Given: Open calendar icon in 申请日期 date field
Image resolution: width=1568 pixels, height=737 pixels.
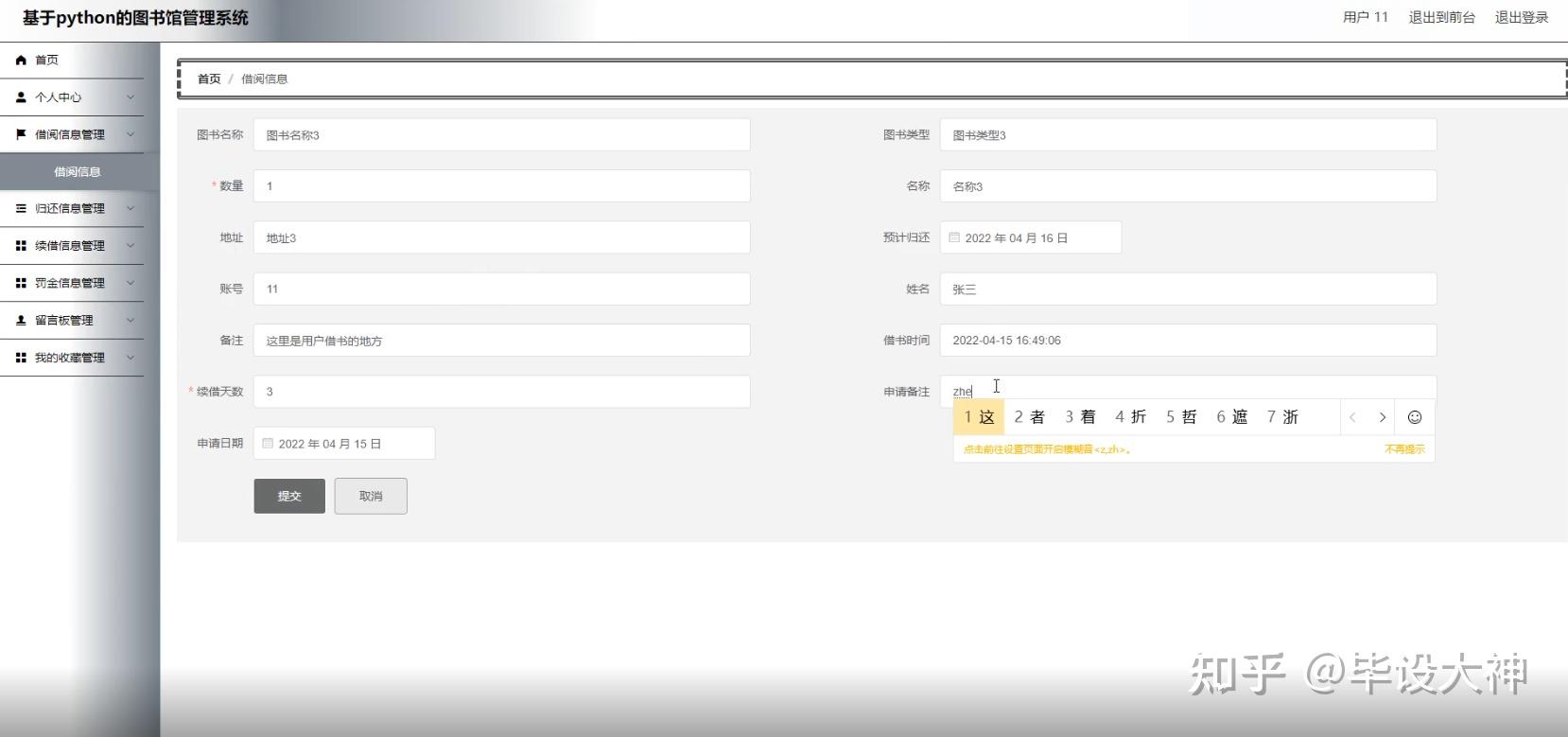Looking at the screenshot, I should [x=268, y=443].
